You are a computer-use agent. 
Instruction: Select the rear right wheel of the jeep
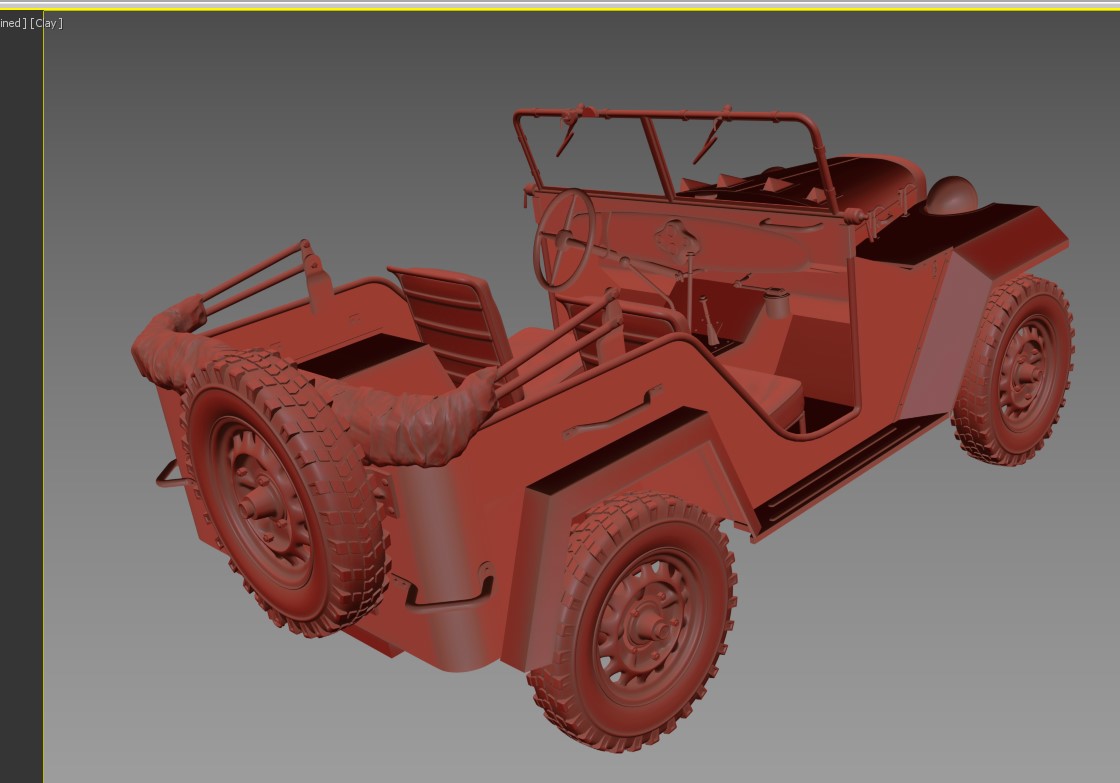[x=645, y=620]
